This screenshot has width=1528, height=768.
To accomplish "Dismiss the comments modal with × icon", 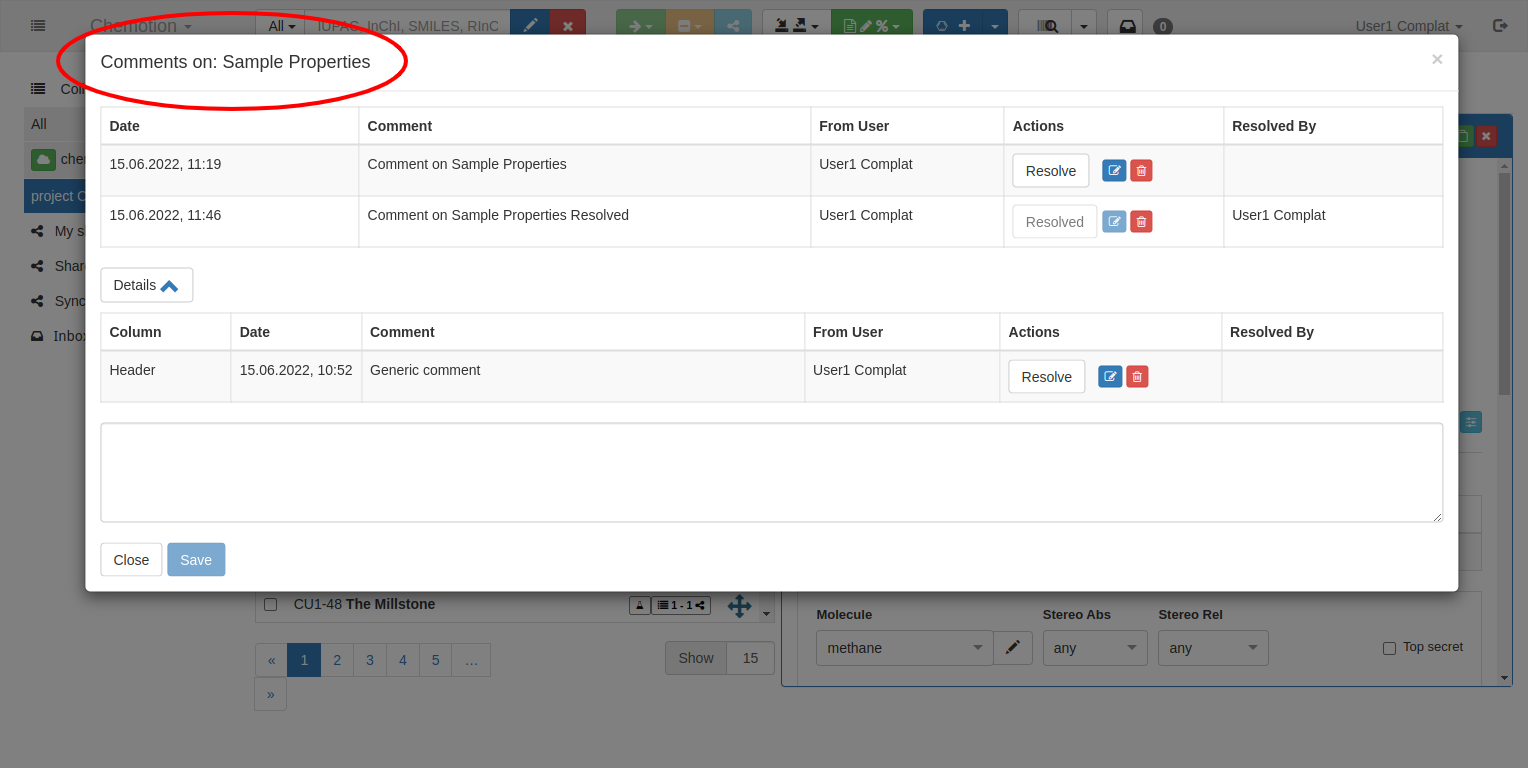I will coord(1437,59).
